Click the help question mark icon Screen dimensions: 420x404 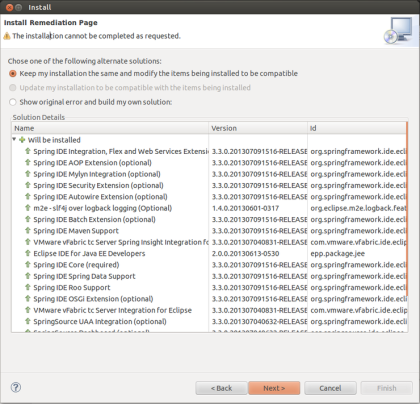pos(16,387)
